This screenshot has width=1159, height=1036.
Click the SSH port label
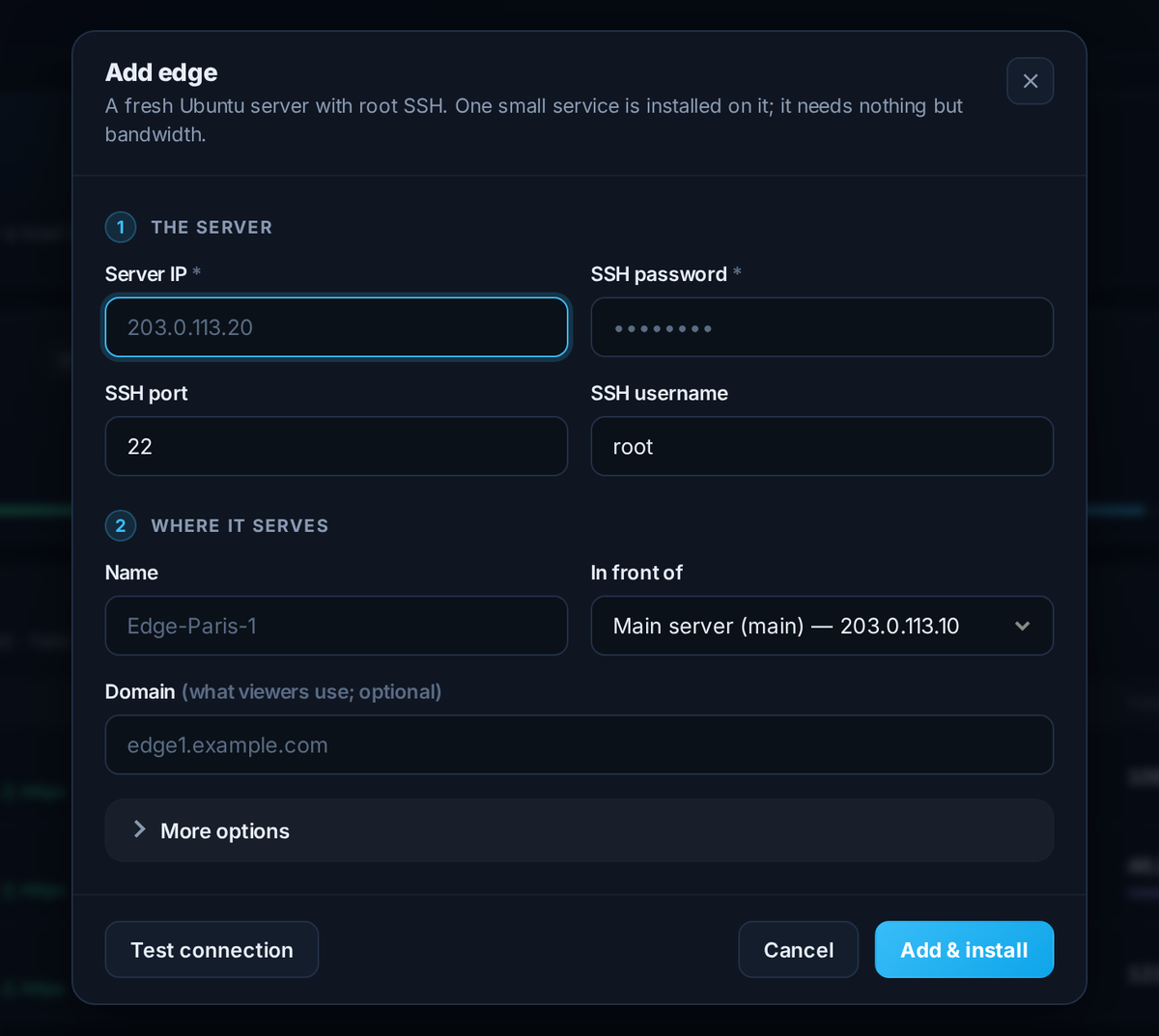pos(147,393)
